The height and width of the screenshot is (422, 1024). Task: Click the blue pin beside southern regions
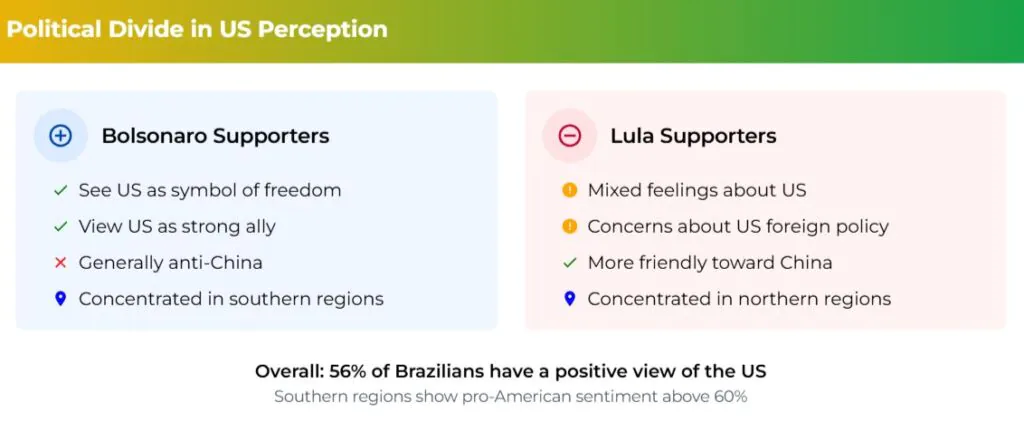pyautogui.click(x=60, y=298)
